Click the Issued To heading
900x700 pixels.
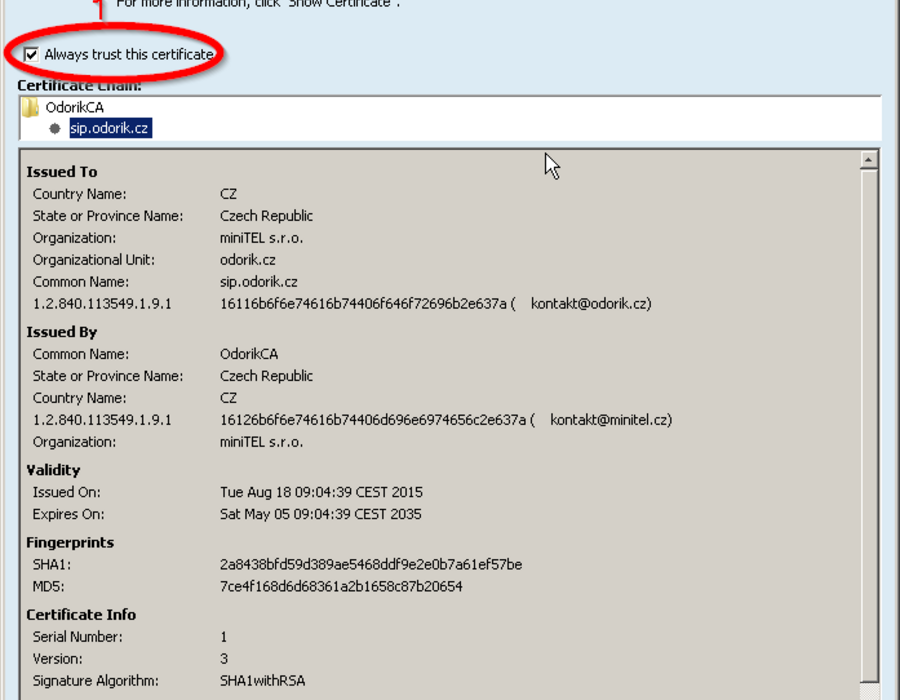[62, 172]
